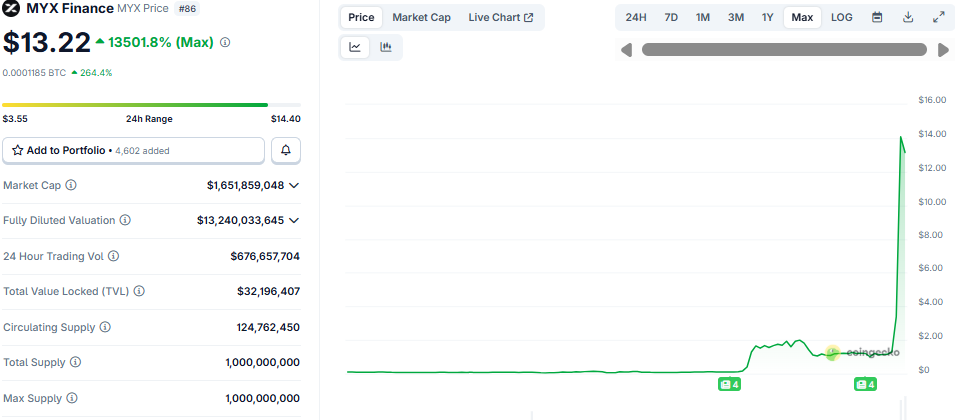
Task: Click the chart range scrollbar
Action: pos(784,50)
